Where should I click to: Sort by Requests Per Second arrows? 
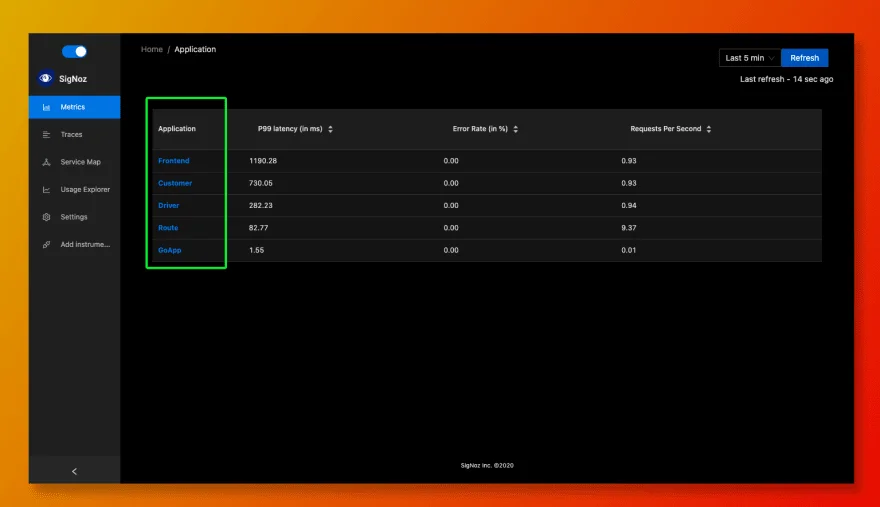point(709,129)
